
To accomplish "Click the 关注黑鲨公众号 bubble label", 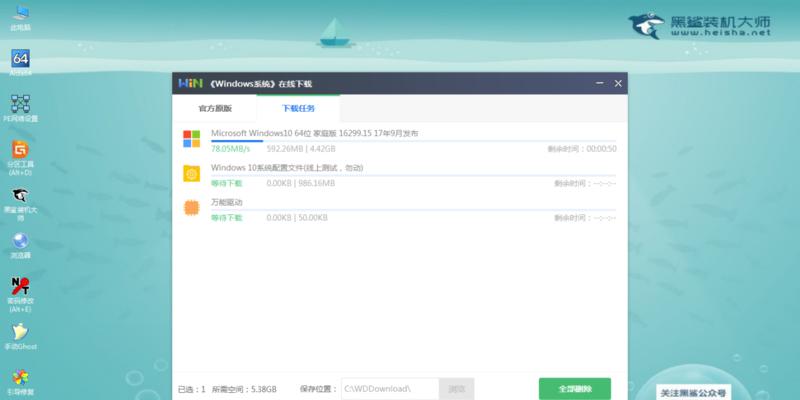I will pyautogui.click(x=693, y=393).
